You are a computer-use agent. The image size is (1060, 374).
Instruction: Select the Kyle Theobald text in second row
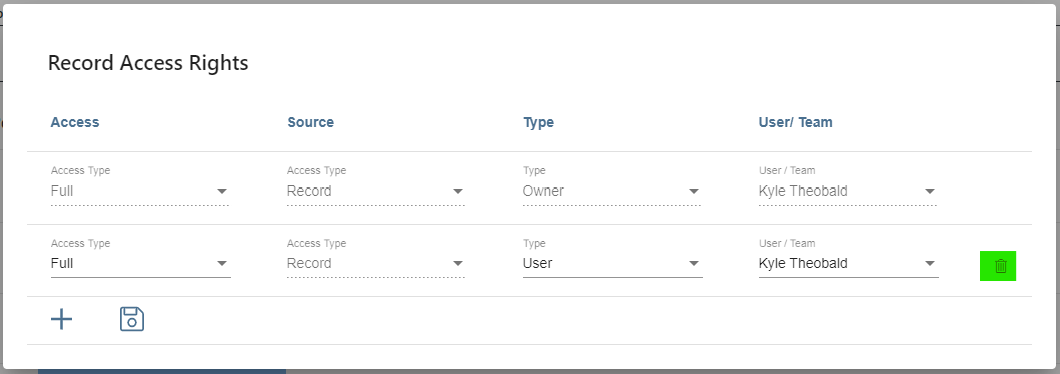803,264
